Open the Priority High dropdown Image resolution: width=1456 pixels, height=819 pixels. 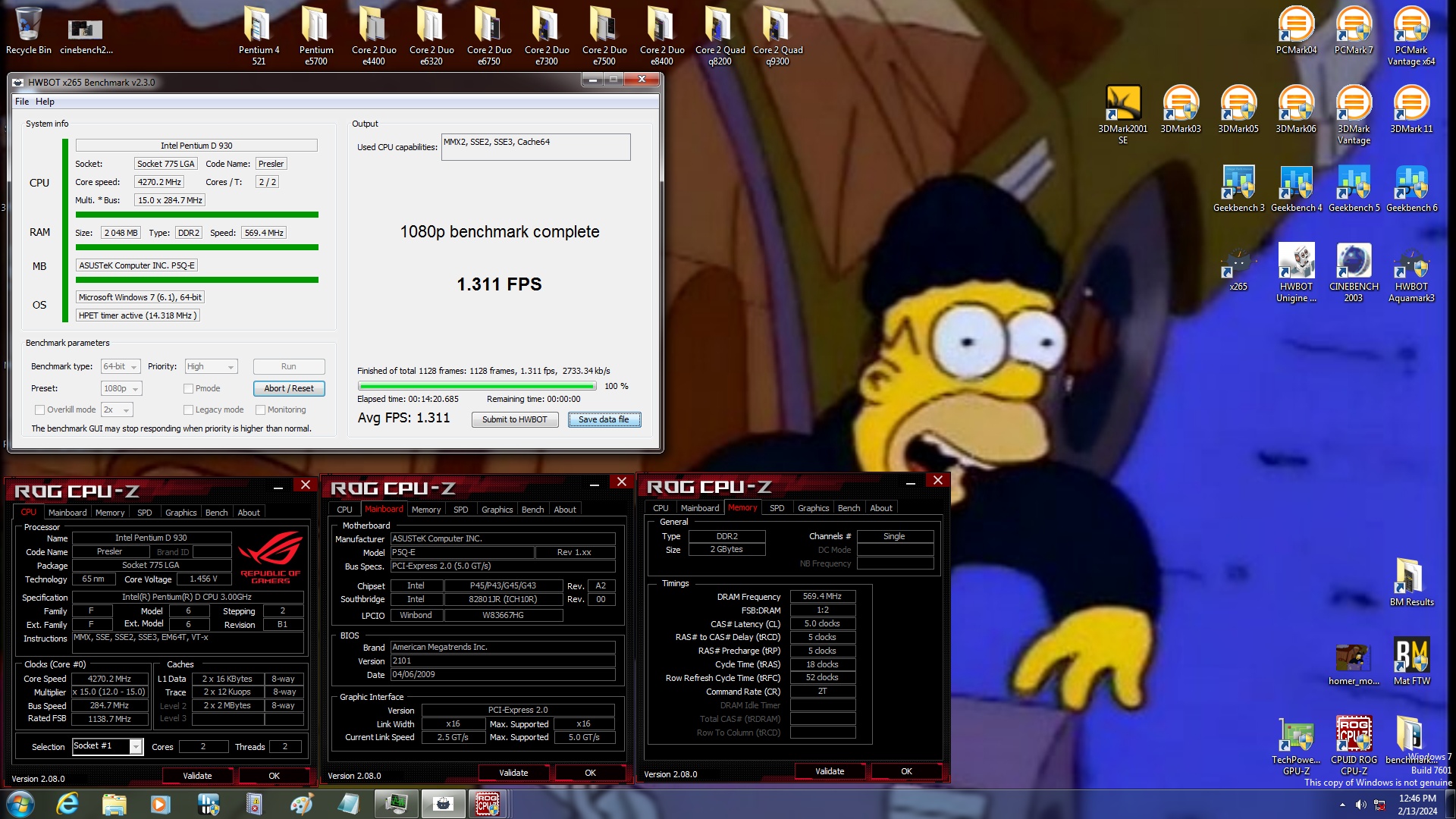[x=212, y=366]
